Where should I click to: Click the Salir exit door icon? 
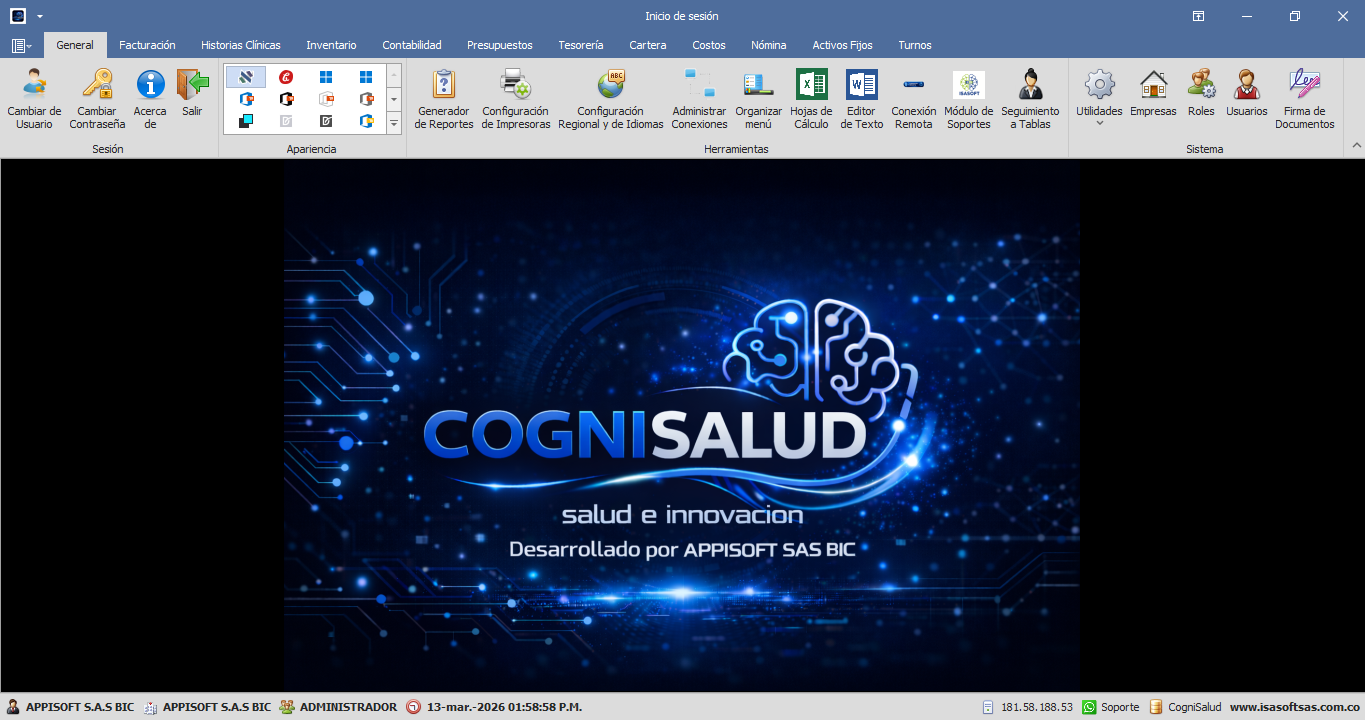pyautogui.click(x=192, y=84)
